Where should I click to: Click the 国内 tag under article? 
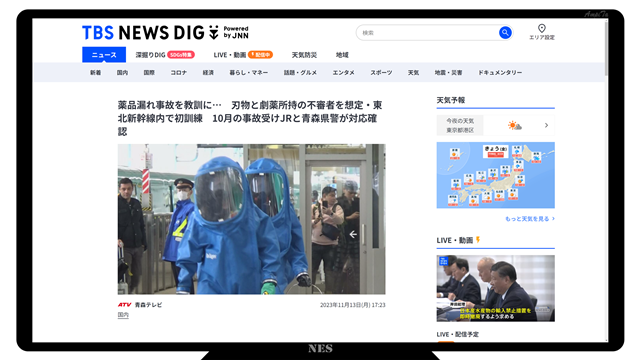pyautogui.click(x=123, y=315)
